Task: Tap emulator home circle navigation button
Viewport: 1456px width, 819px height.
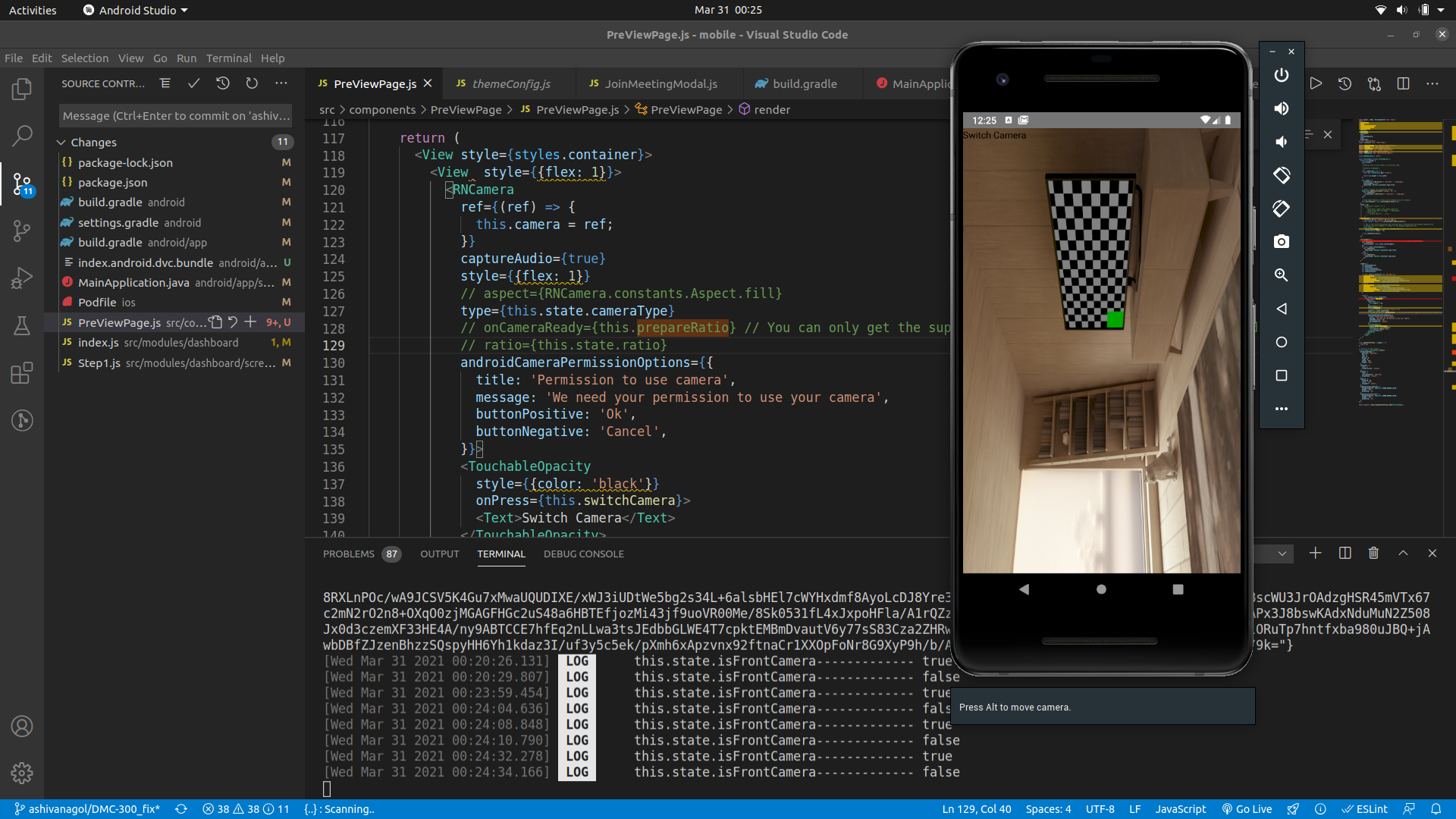Action: coord(1101,589)
